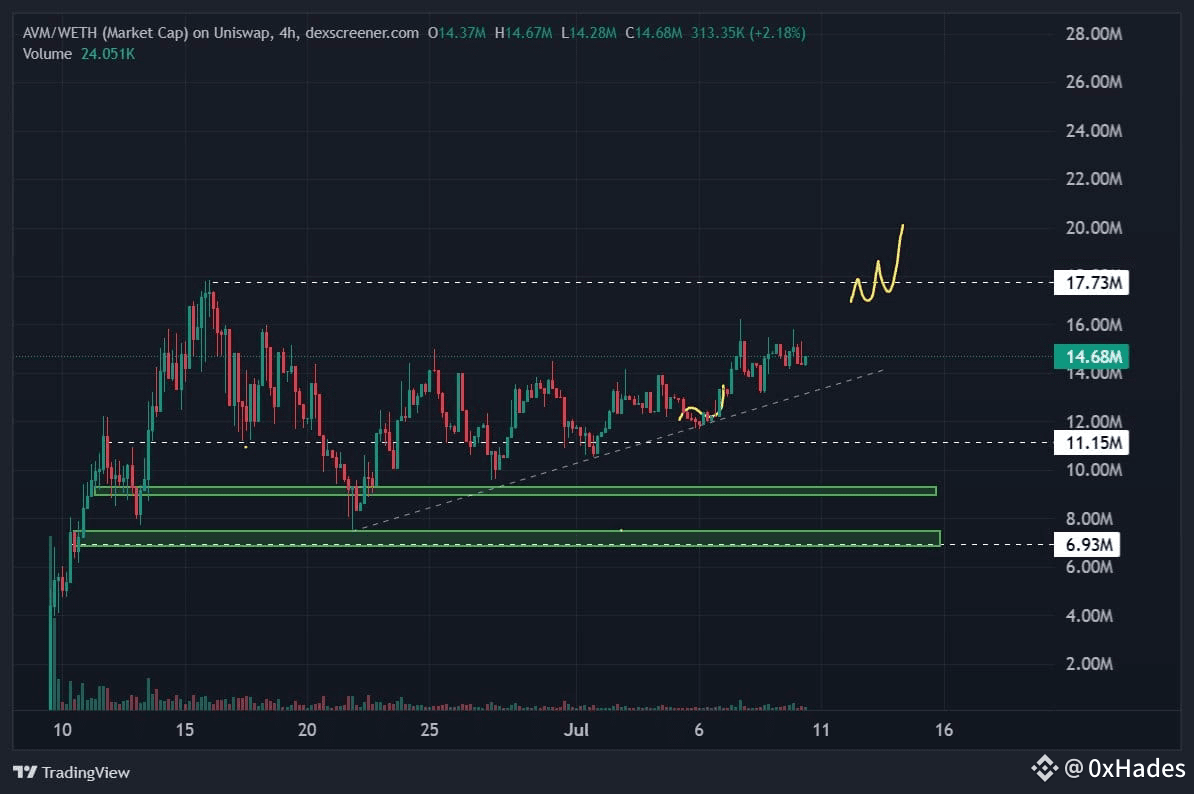Image resolution: width=1194 pixels, height=794 pixels.
Task: Click the 15 date label on time axis
Action: tap(184, 730)
